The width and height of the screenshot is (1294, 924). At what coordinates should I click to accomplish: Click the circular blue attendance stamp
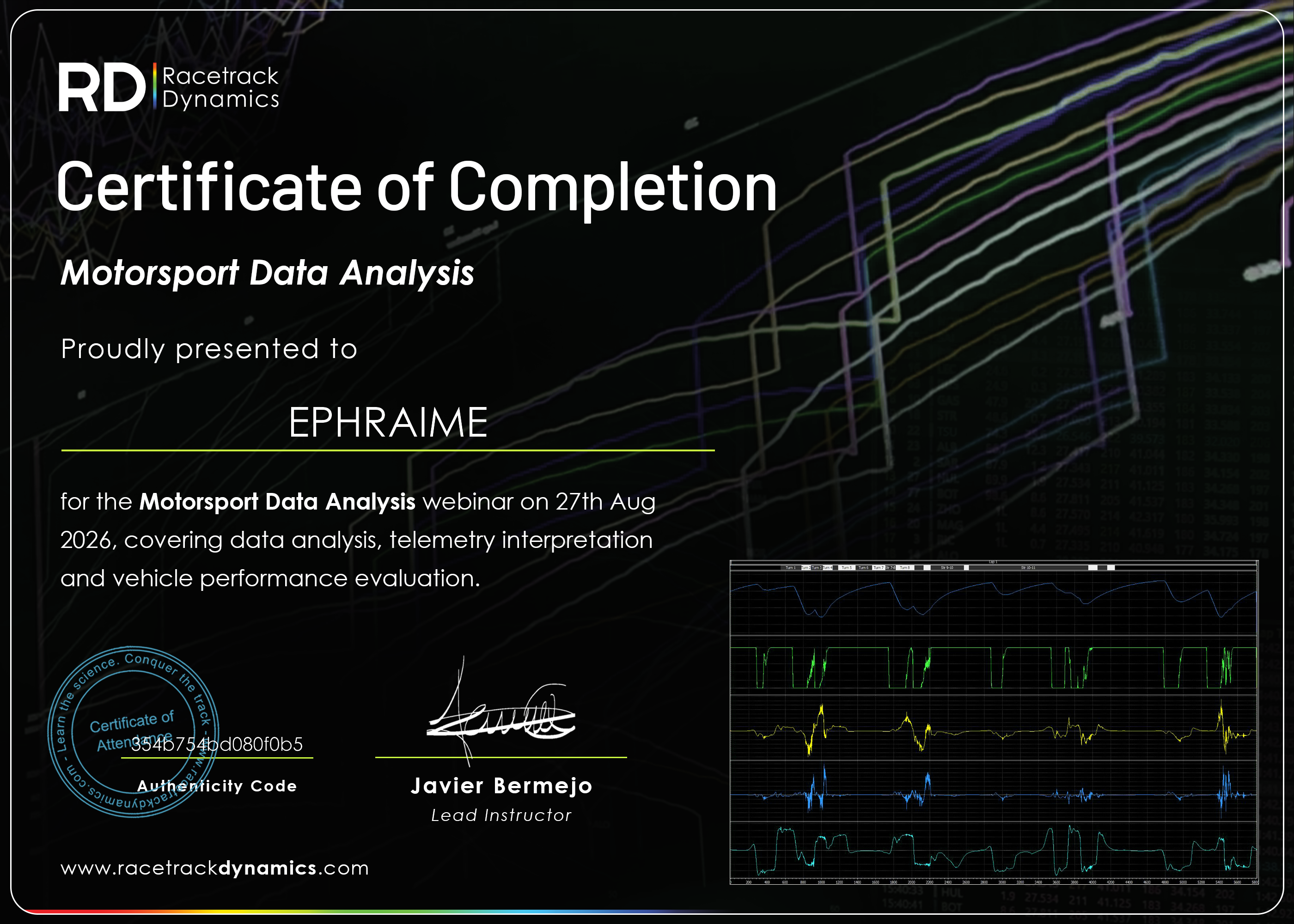[133, 732]
